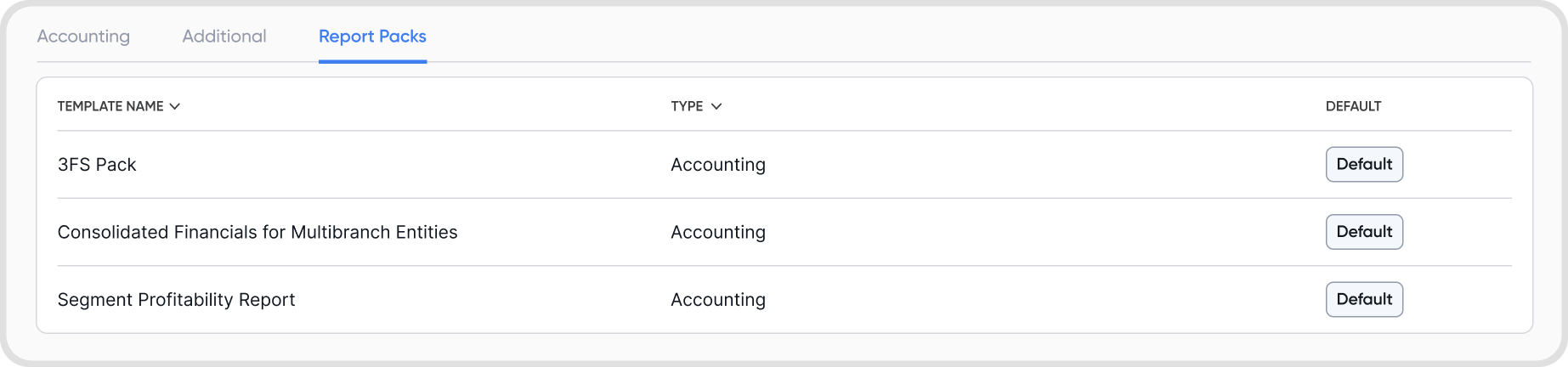Click empty space right of 3FS Pack name

382,165
